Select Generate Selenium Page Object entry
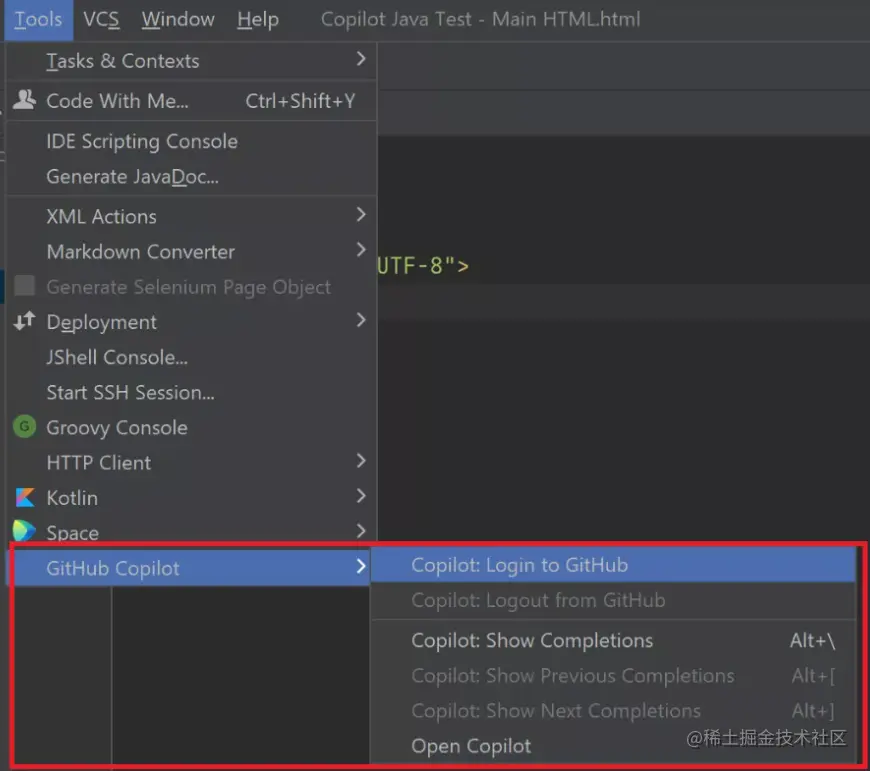The width and height of the screenshot is (870, 771). (191, 287)
